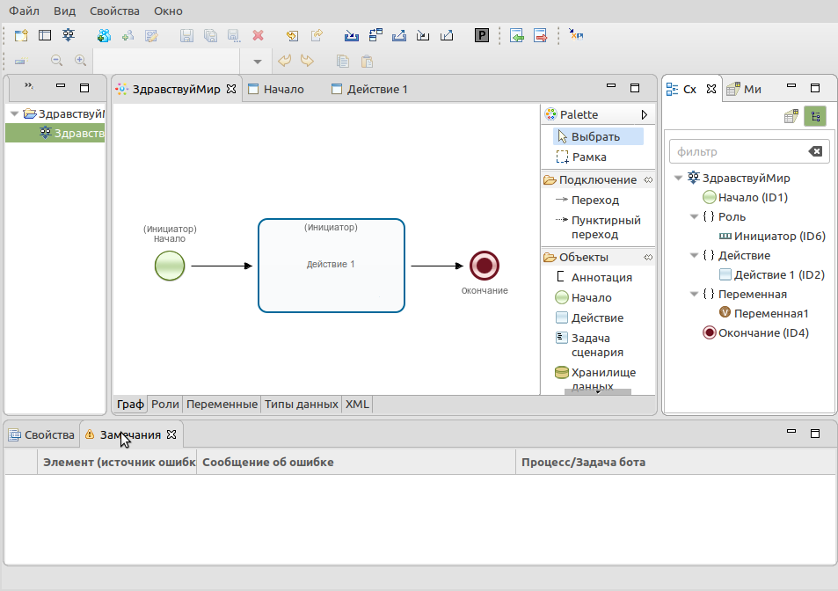Choose Начало object in the palette
This screenshot has height=591, width=838.
pos(583,298)
